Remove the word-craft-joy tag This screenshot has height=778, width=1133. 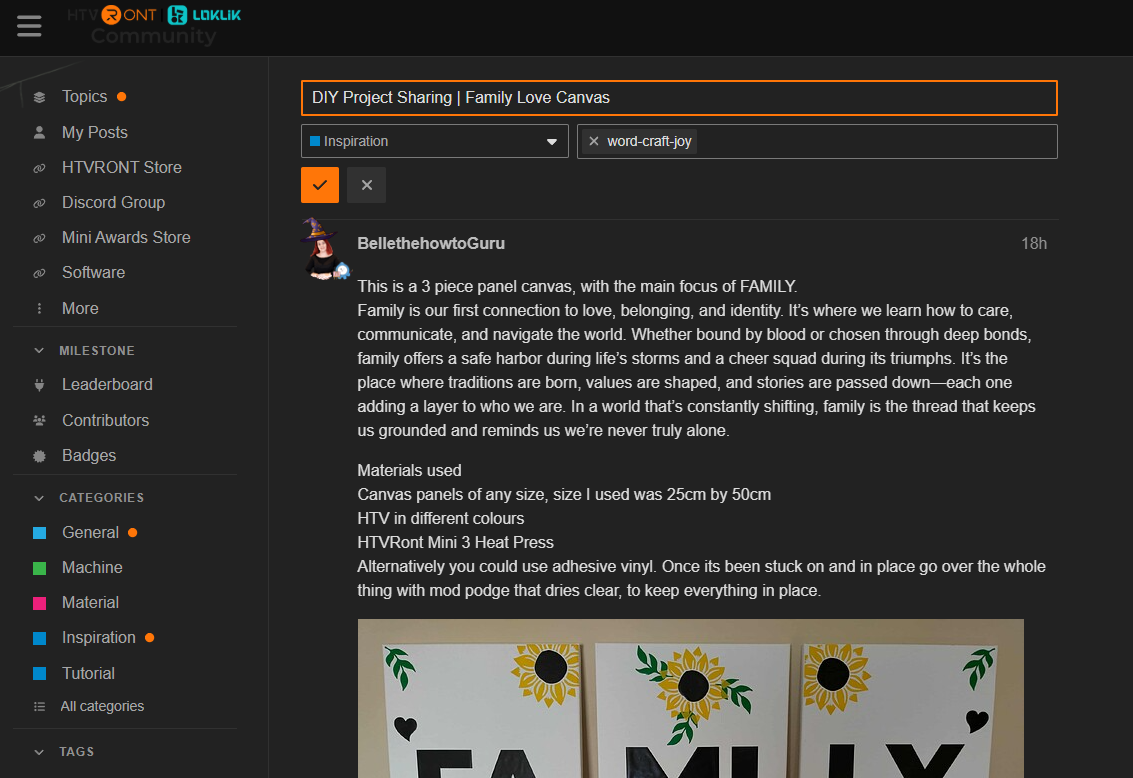[594, 142]
